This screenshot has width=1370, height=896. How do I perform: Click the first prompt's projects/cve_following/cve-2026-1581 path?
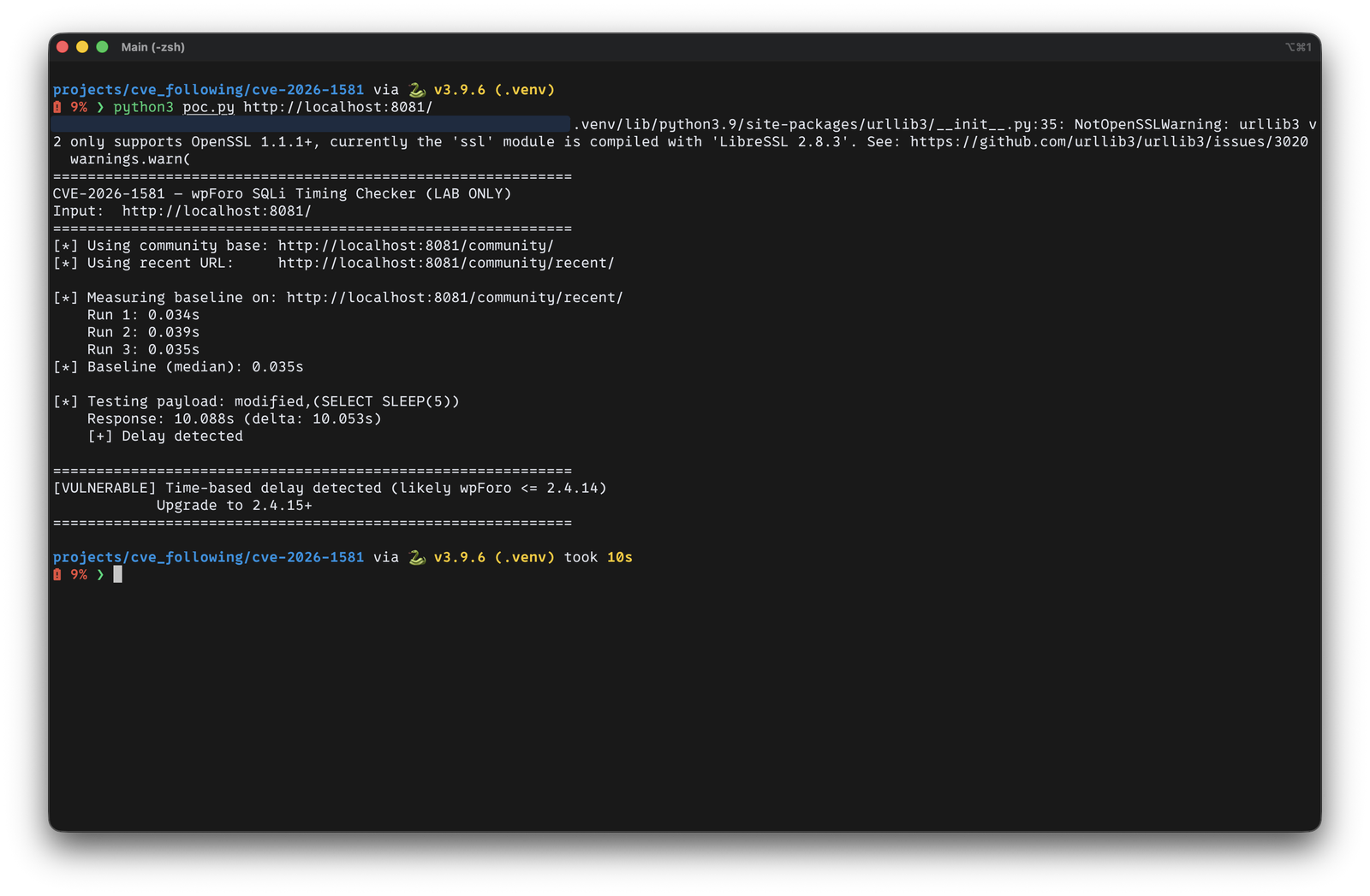coord(208,90)
